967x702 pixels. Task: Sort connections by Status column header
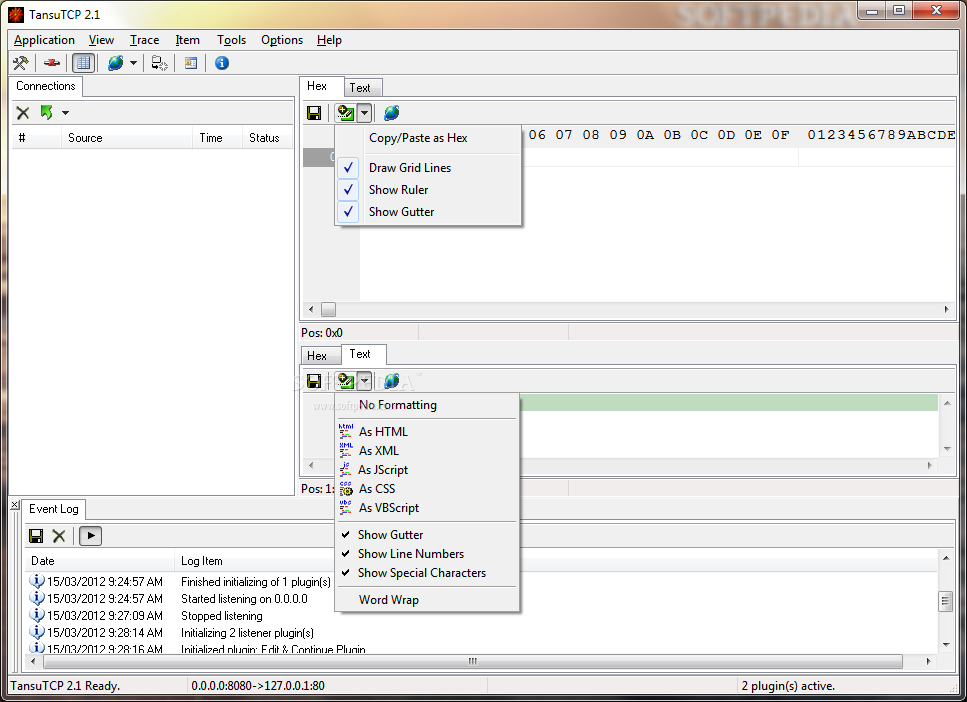267,138
